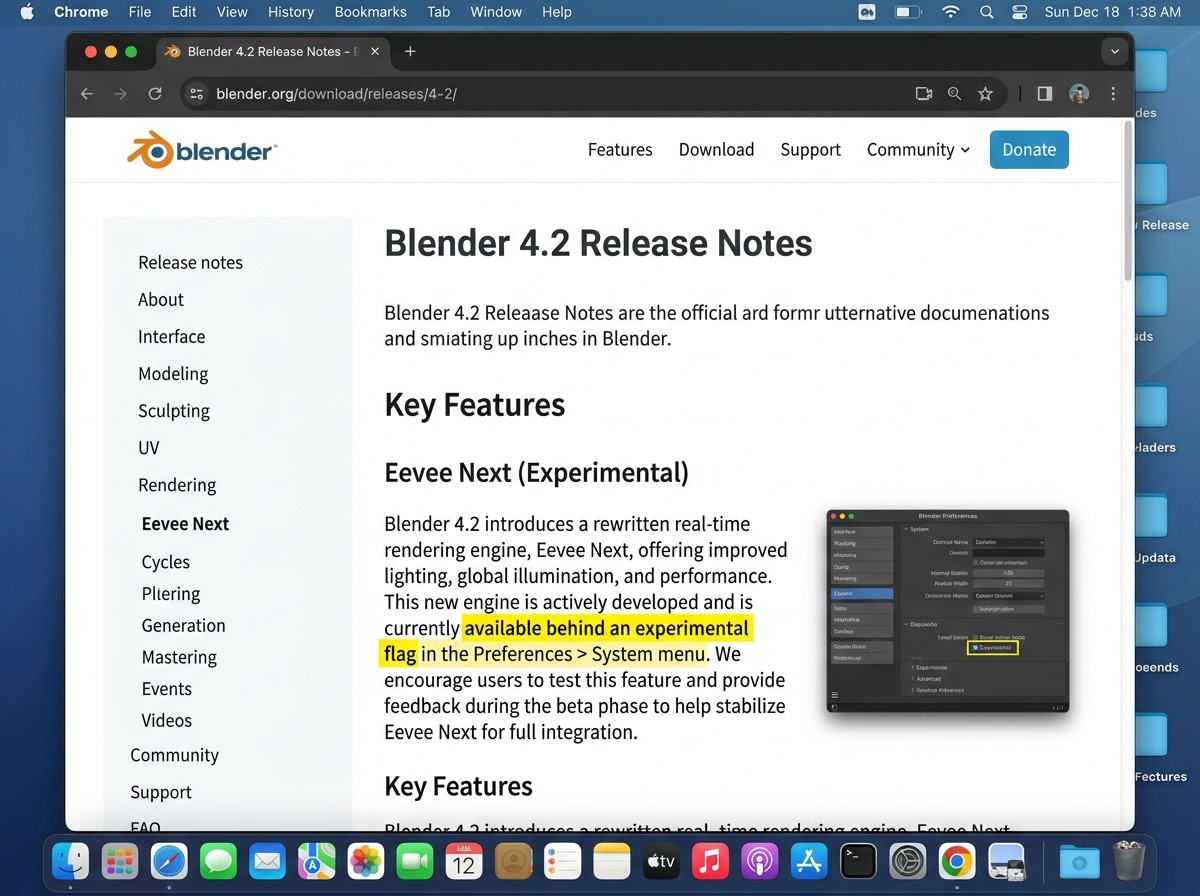Open the UV link in the sidebar
Viewport: 1200px width, 896px height.
pyautogui.click(x=149, y=448)
